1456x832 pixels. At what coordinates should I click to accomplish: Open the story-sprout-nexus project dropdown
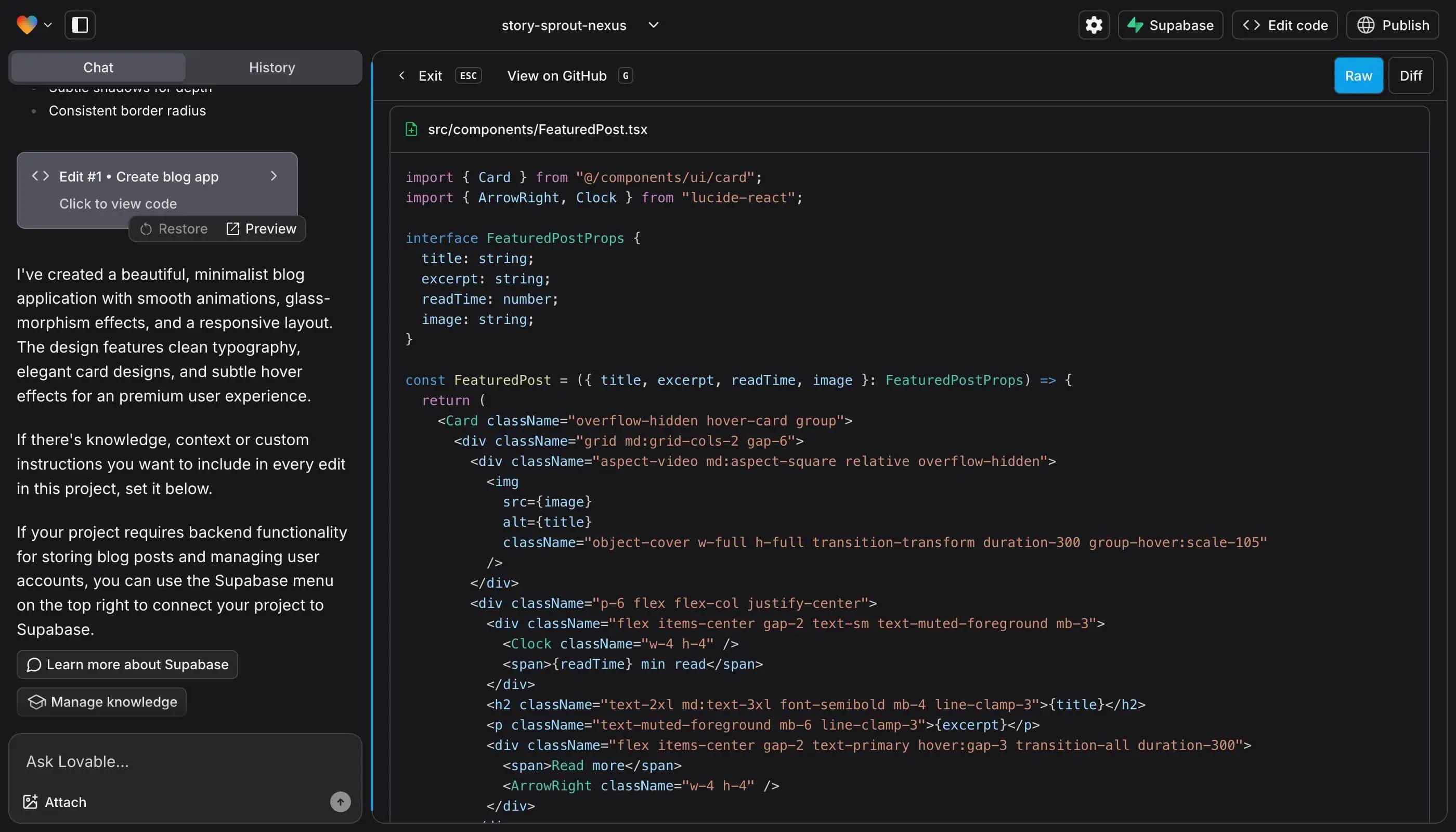click(653, 24)
